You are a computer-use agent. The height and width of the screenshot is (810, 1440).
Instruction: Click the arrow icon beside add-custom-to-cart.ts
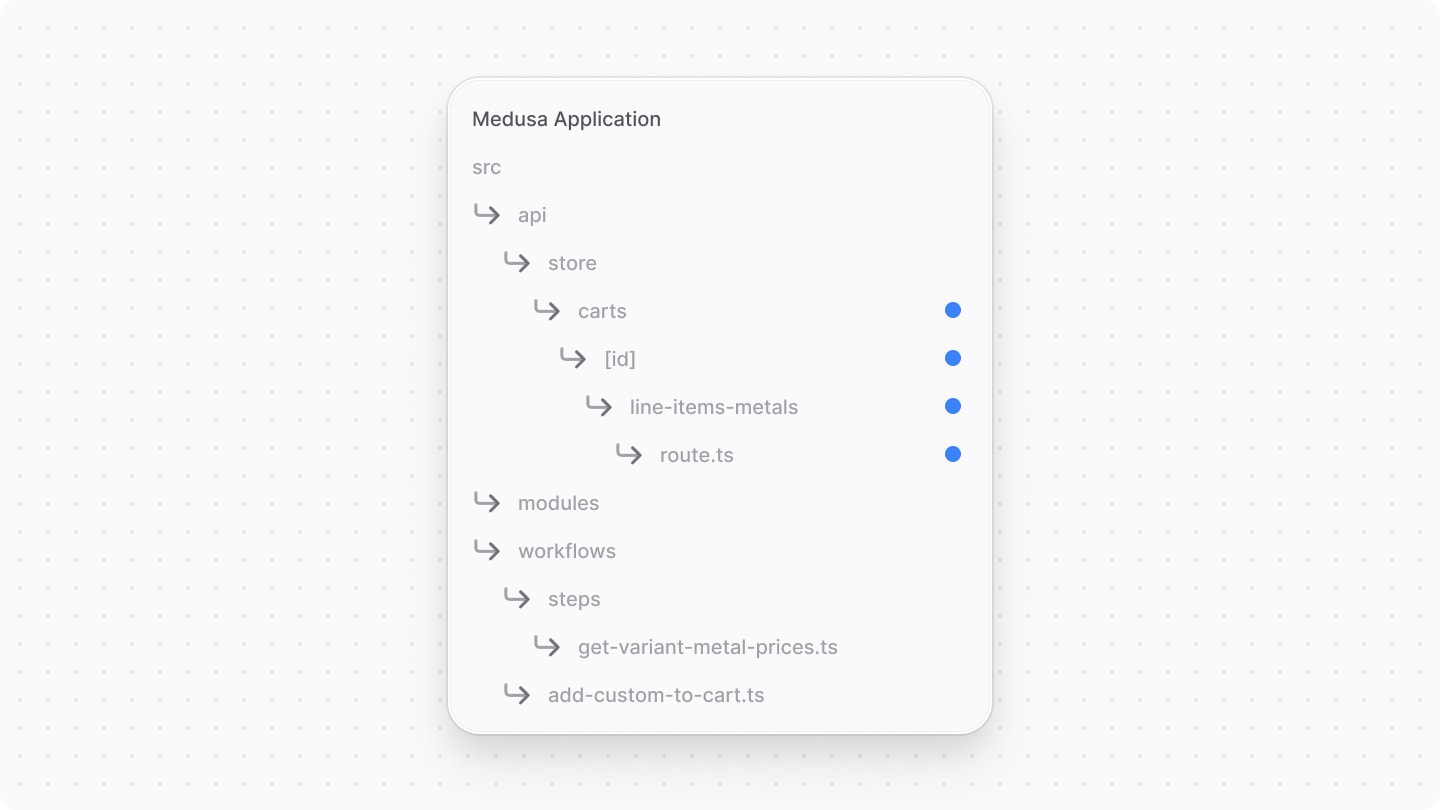click(517, 694)
